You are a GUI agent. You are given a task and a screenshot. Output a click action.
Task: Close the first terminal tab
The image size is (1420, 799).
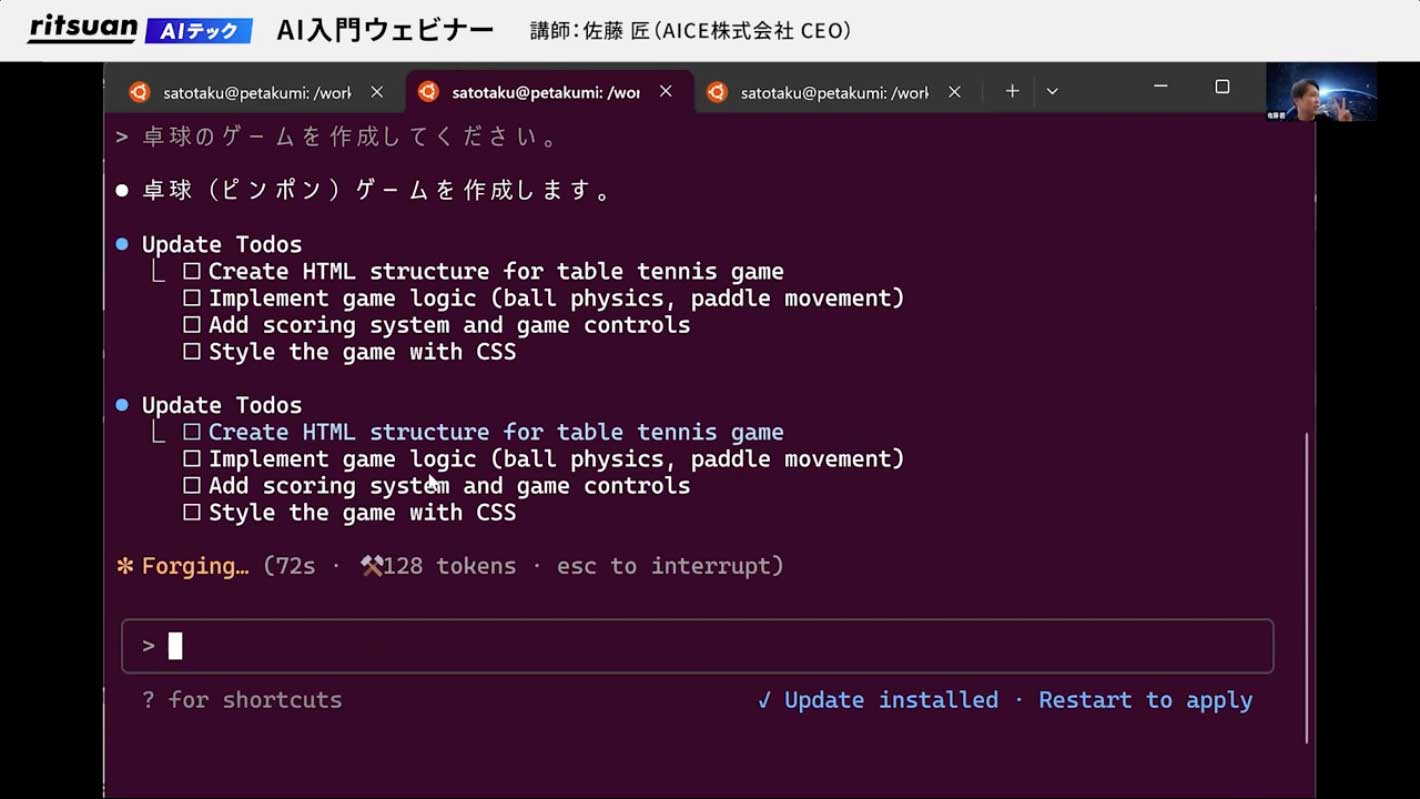[x=377, y=92]
